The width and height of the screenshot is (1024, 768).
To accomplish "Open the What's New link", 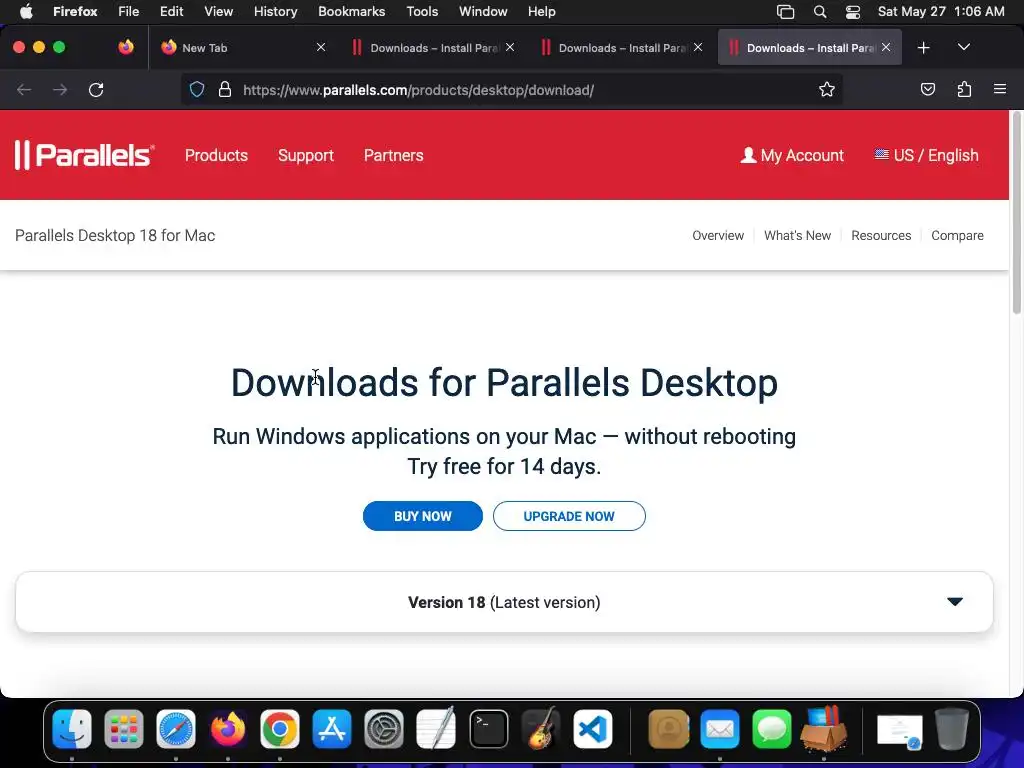I will click(797, 235).
